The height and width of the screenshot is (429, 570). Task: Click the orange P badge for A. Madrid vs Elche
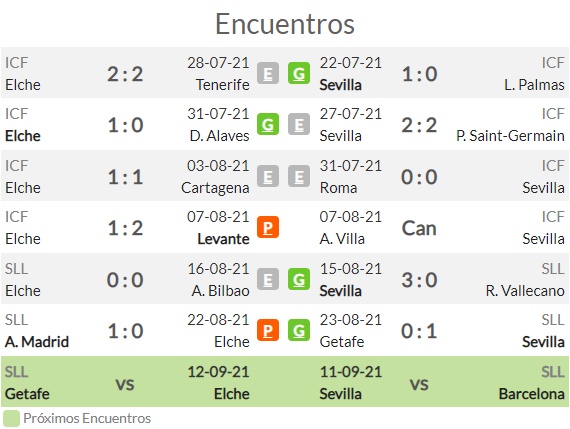click(268, 330)
